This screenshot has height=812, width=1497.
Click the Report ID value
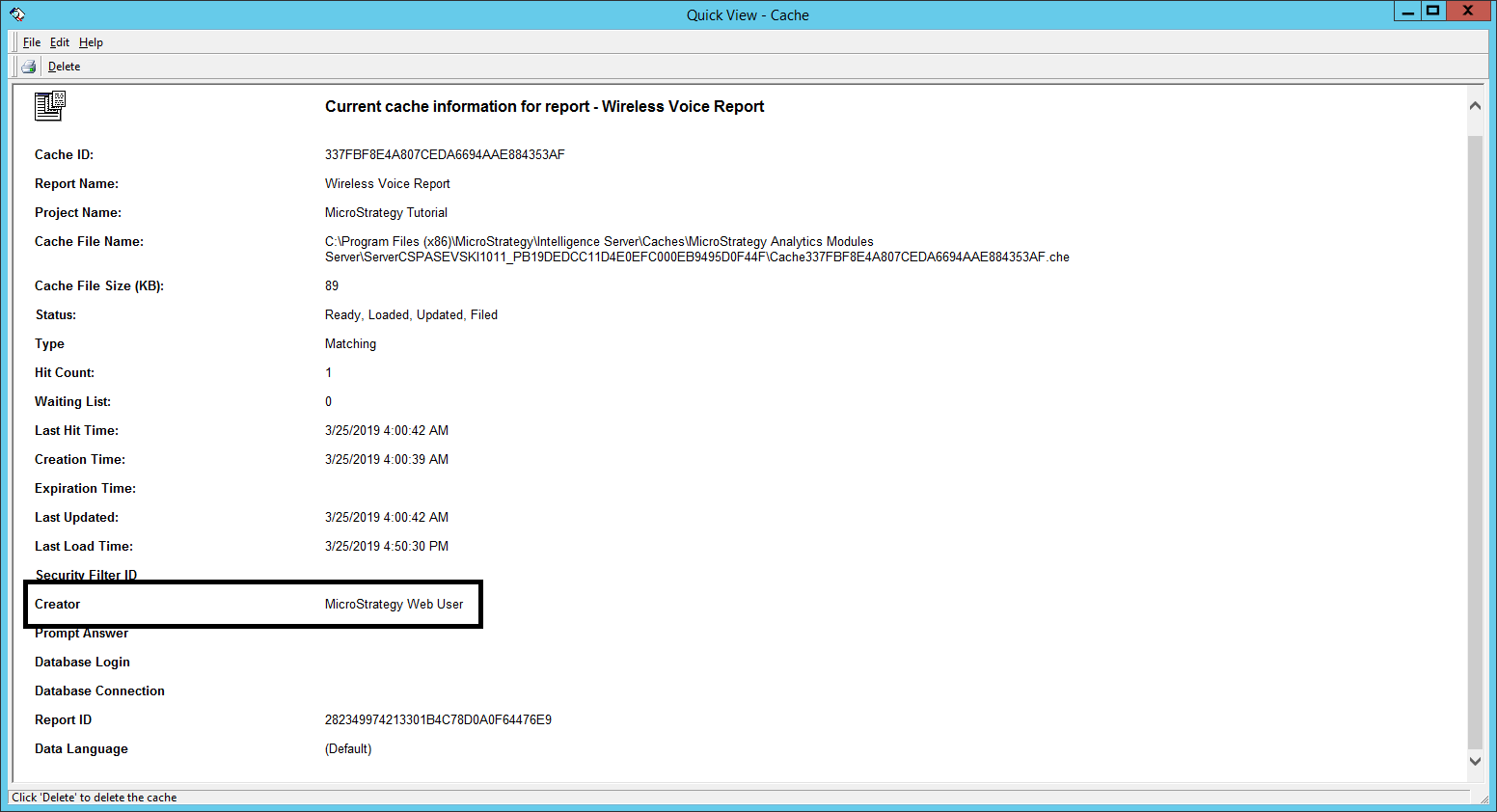click(438, 720)
